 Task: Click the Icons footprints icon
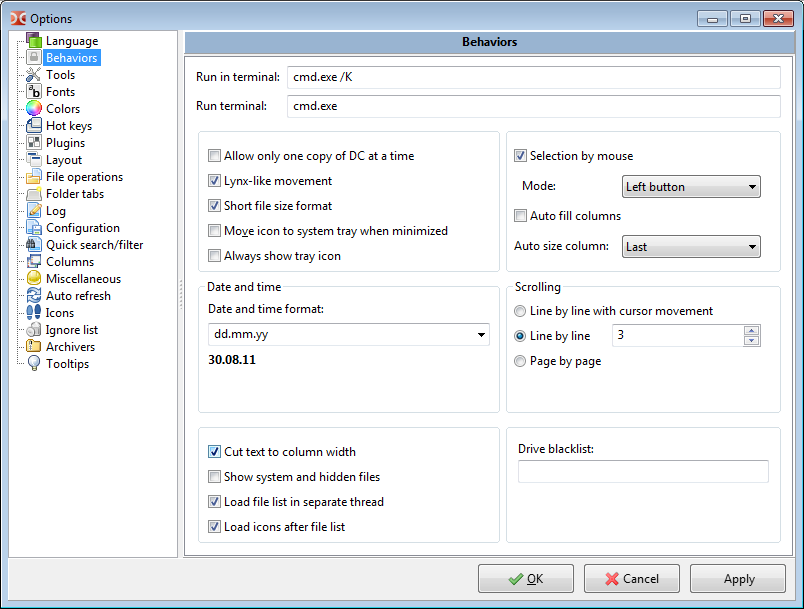pyautogui.click(x=34, y=313)
